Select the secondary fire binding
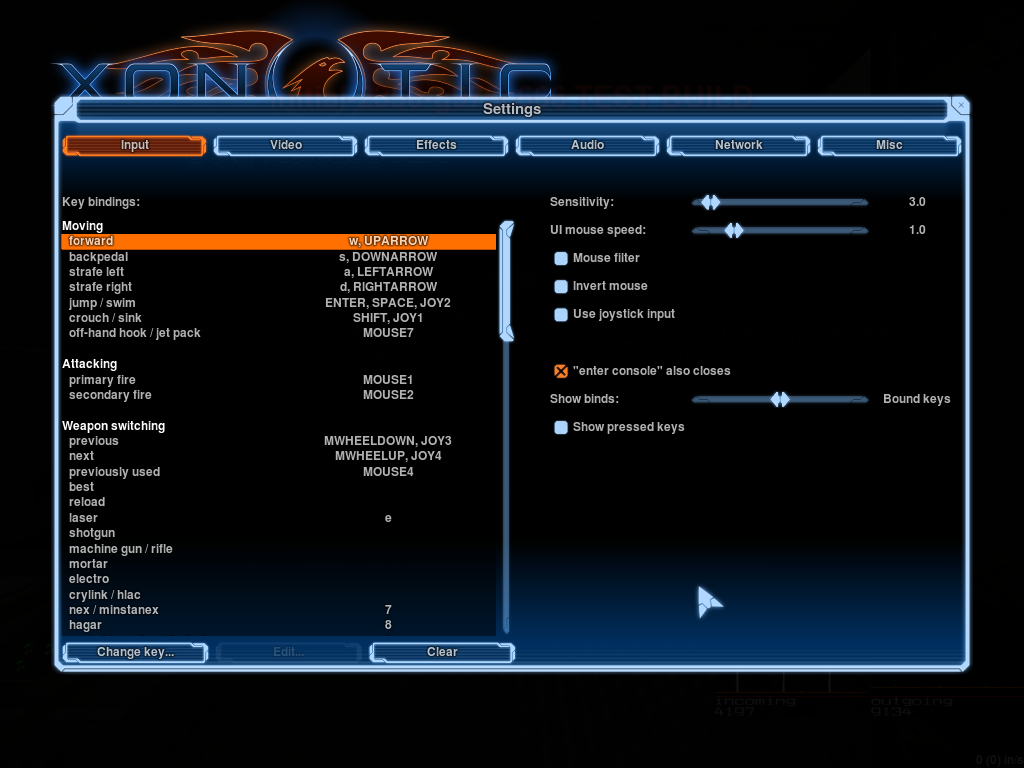 [x=279, y=394]
